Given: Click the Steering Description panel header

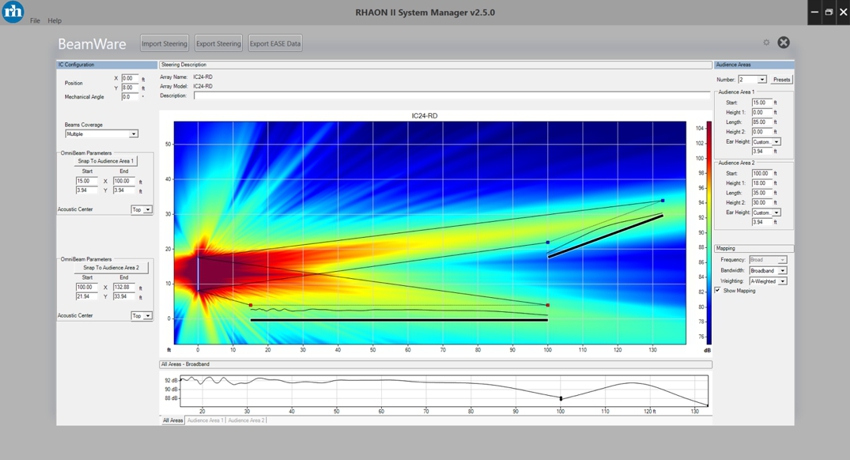Looking at the screenshot, I should coord(435,64).
